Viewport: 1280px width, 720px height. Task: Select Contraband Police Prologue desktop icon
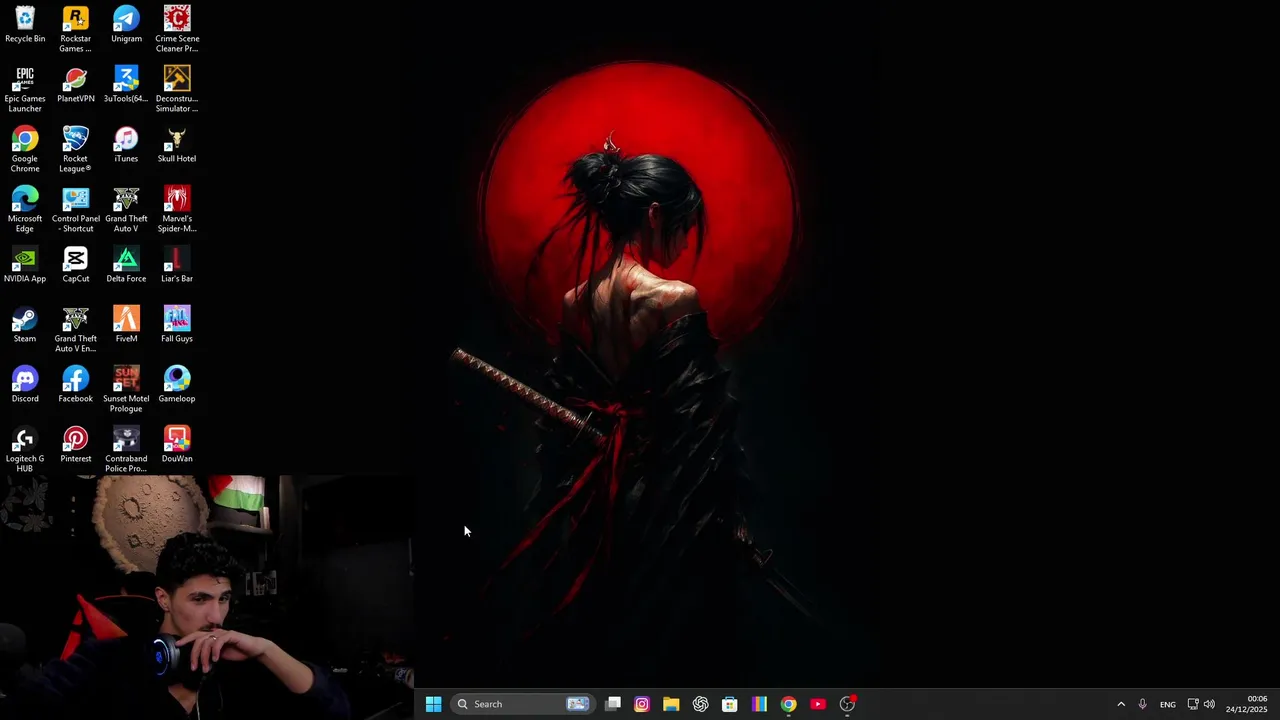pos(126,449)
